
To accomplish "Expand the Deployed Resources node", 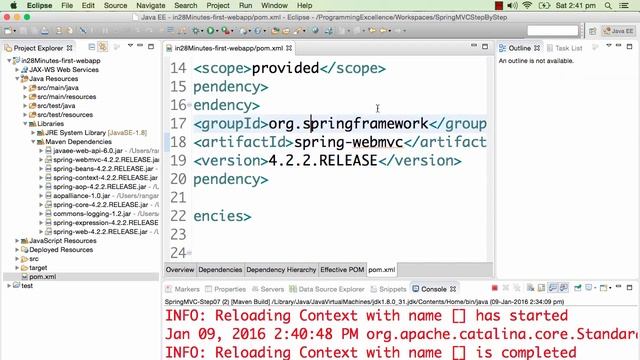I will [17, 249].
